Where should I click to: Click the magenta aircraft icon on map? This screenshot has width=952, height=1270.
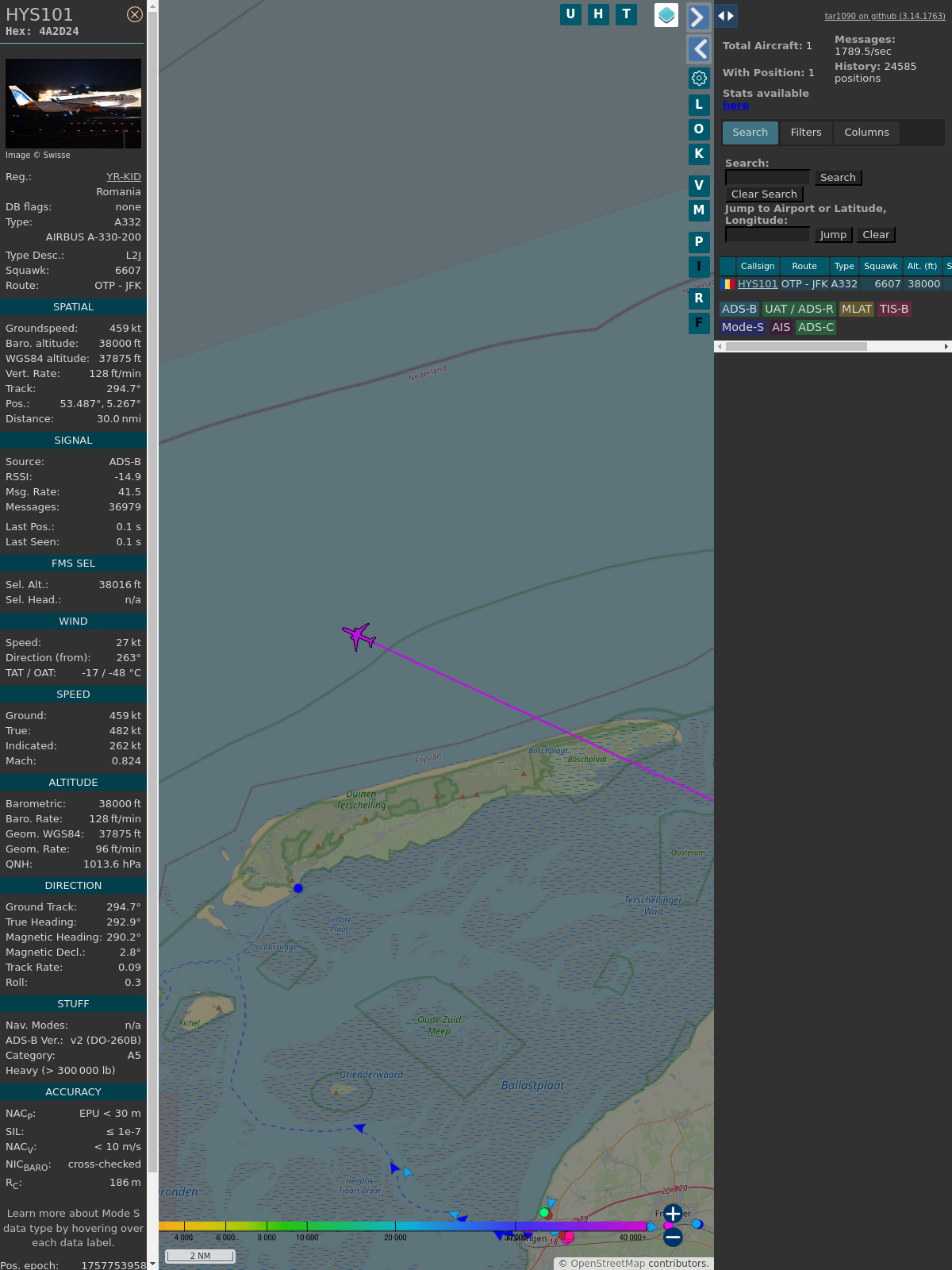(359, 636)
